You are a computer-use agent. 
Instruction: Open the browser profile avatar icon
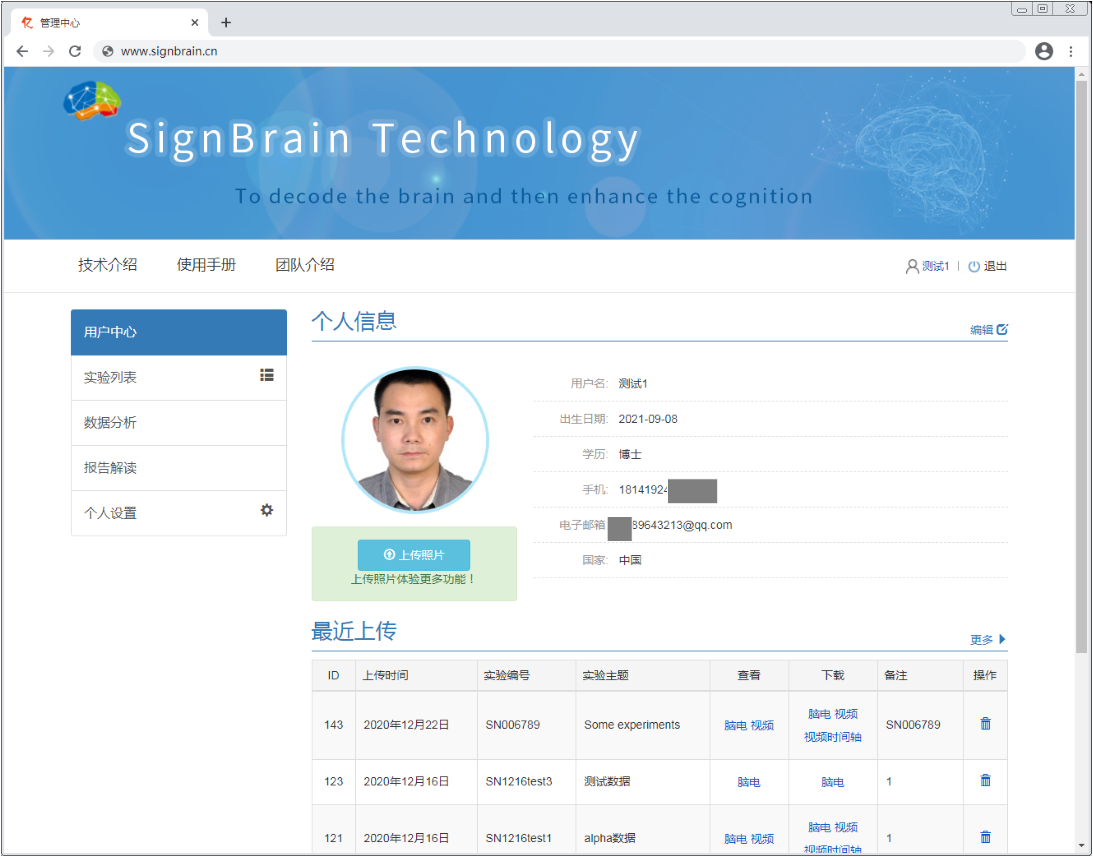(x=1044, y=51)
